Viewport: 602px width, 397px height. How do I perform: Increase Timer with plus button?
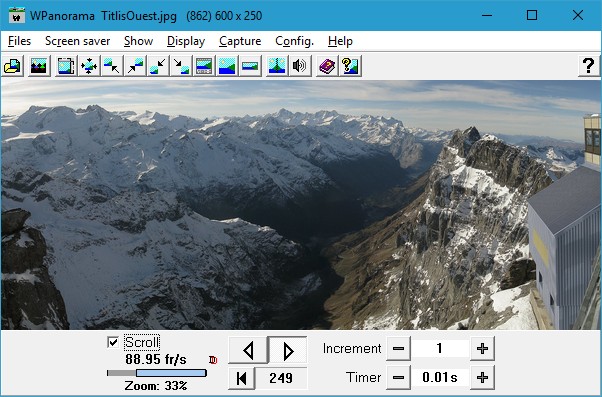[x=482, y=378]
